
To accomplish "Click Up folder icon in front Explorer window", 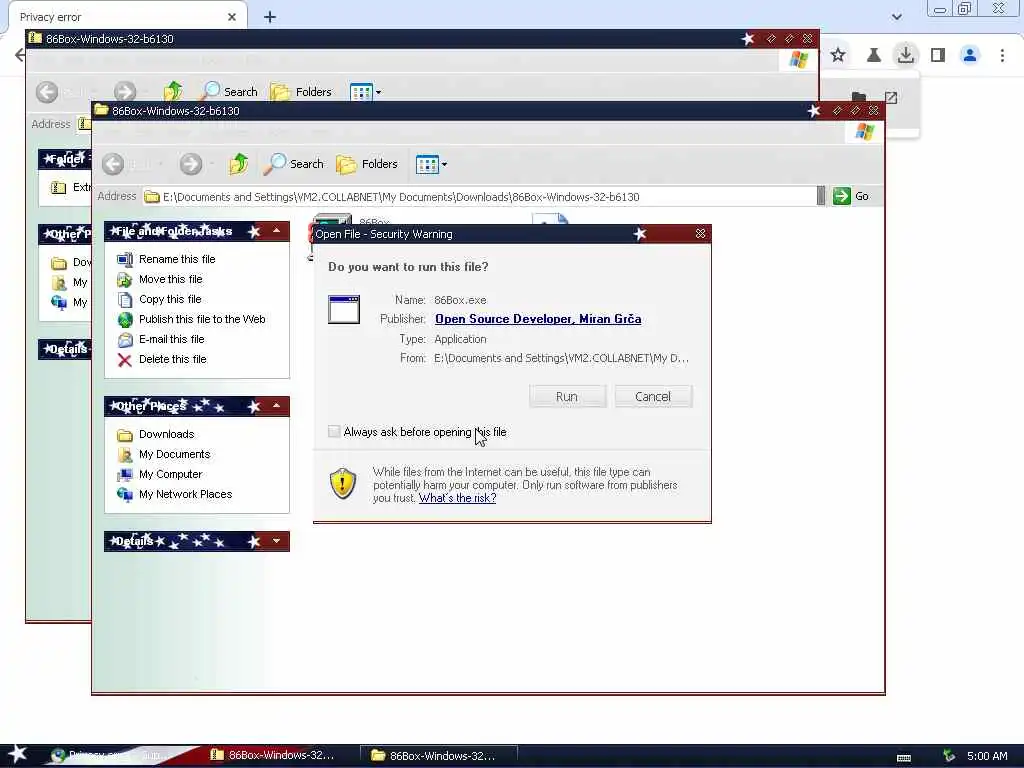I will pyautogui.click(x=238, y=163).
